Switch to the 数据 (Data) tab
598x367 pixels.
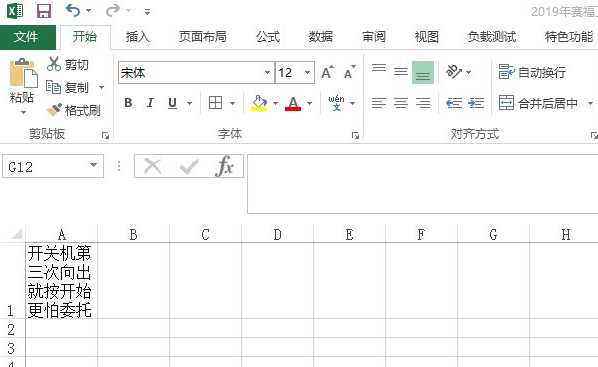tap(321, 37)
